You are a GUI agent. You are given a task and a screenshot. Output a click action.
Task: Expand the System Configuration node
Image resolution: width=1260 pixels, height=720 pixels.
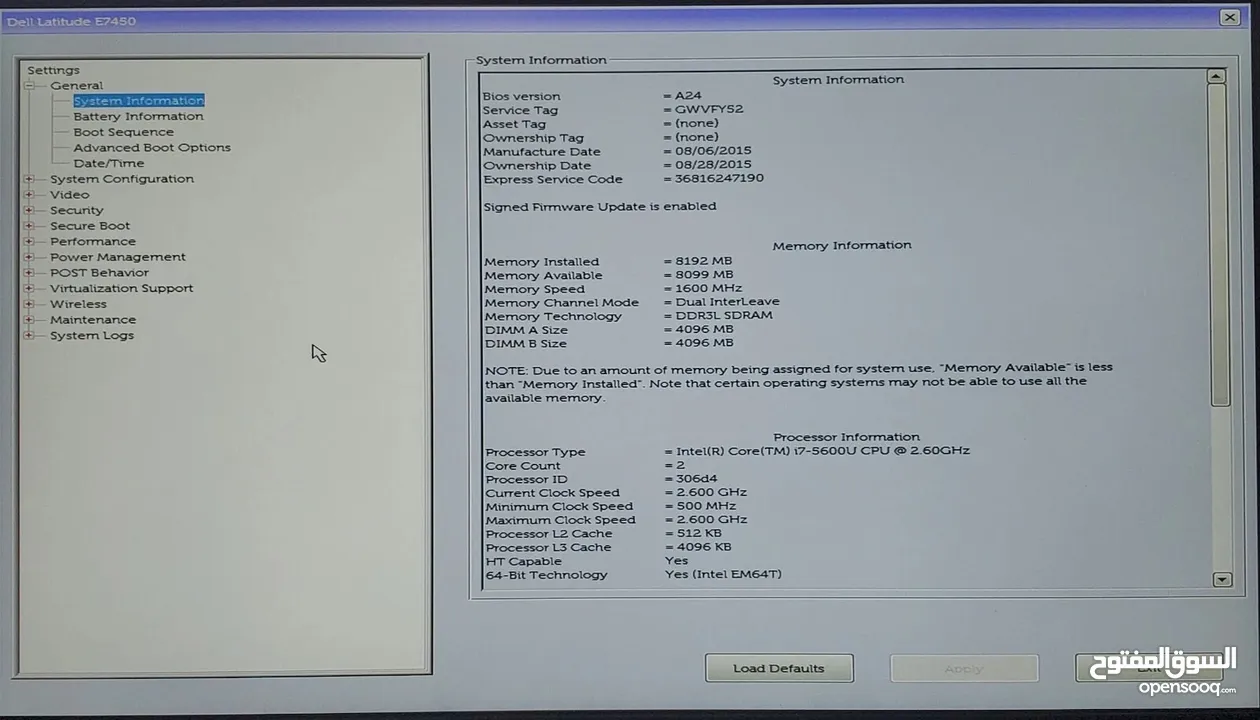pyautogui.click(x=29, y=179)
